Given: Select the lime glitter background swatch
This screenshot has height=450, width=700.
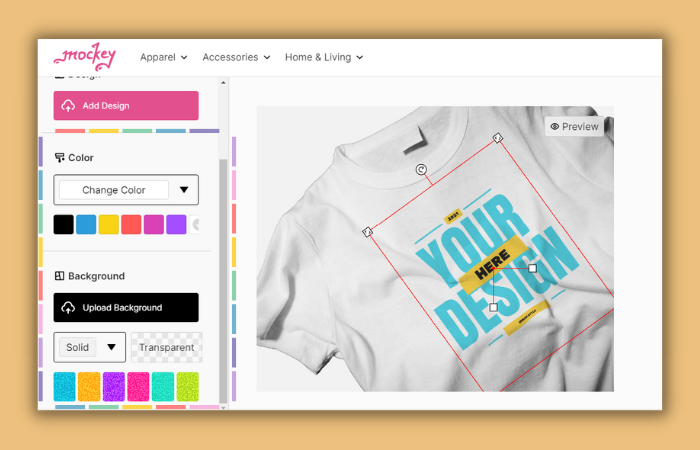Looking at the screenshot, I should (188, 387).
